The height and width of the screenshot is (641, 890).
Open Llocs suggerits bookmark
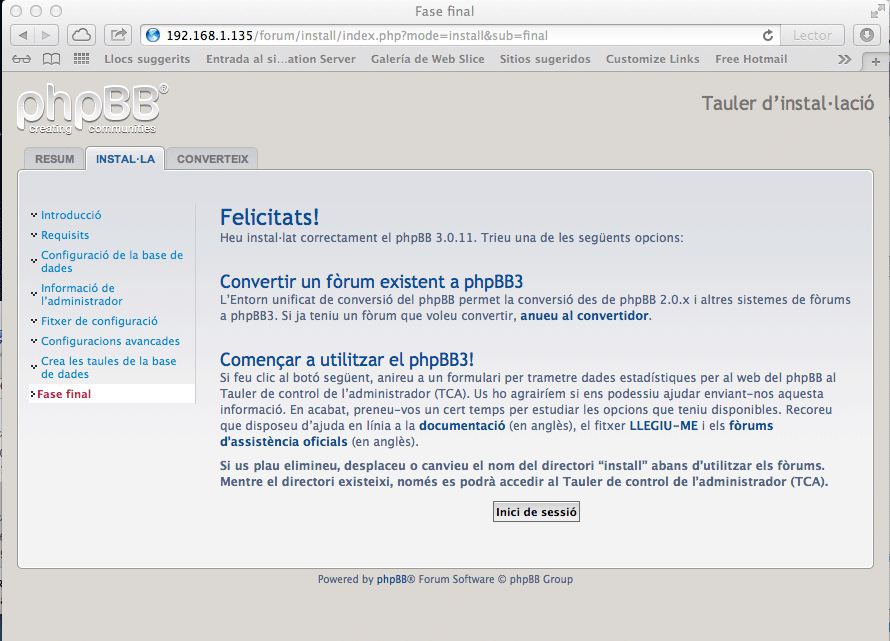coord(147,59)
